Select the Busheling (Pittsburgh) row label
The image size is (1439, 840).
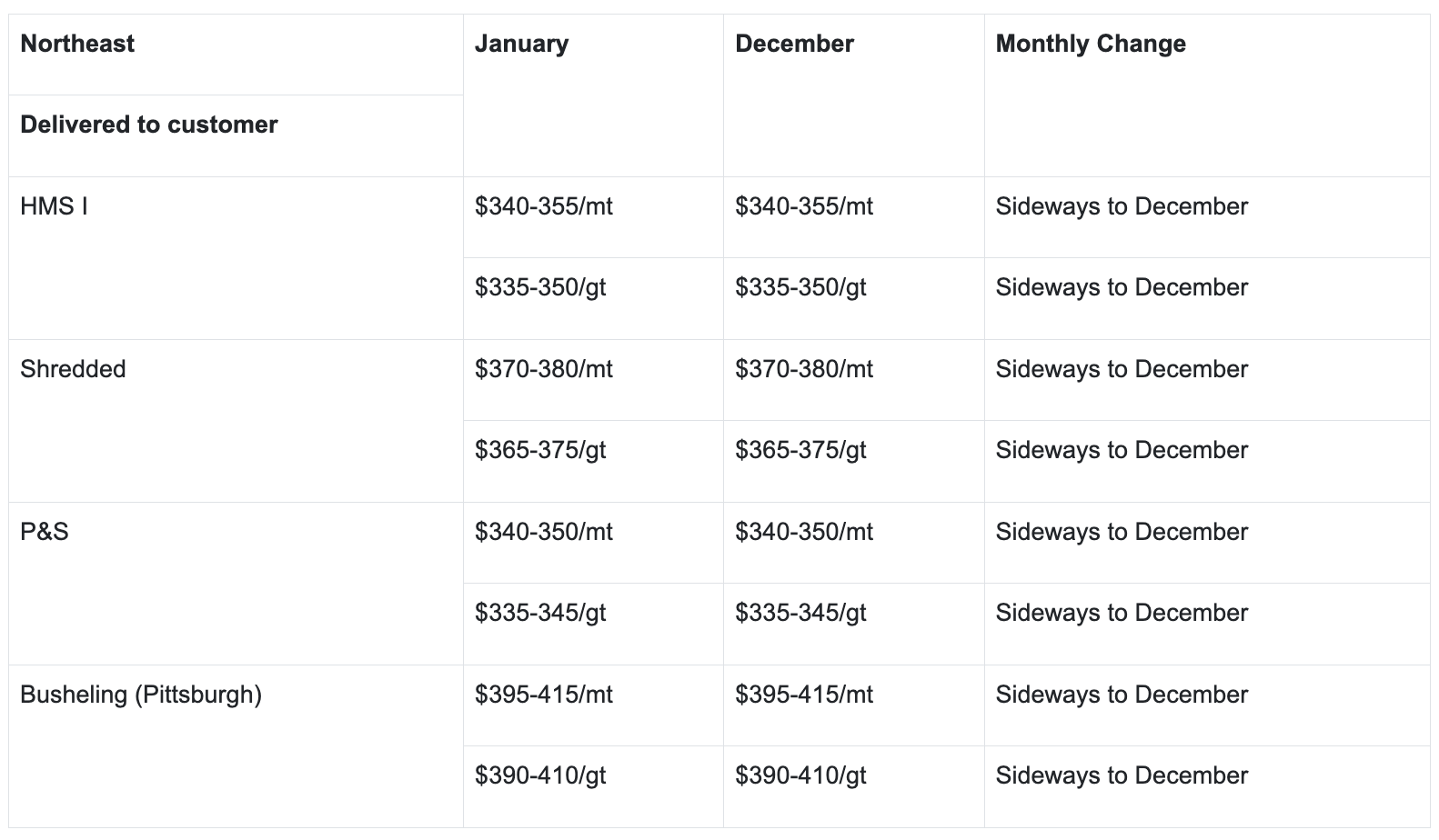(x=141, y=695)
